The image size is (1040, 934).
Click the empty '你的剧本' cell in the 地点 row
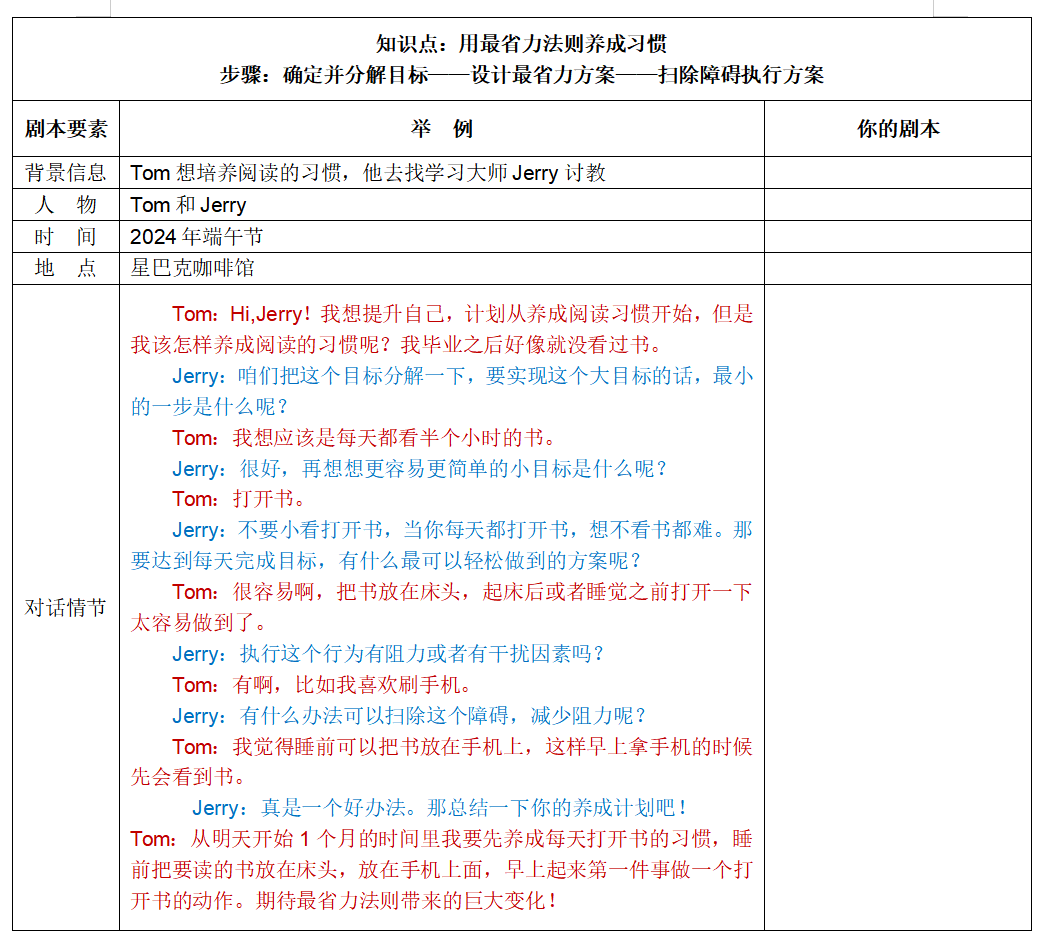pyautogui.click(x=898, y=268)
